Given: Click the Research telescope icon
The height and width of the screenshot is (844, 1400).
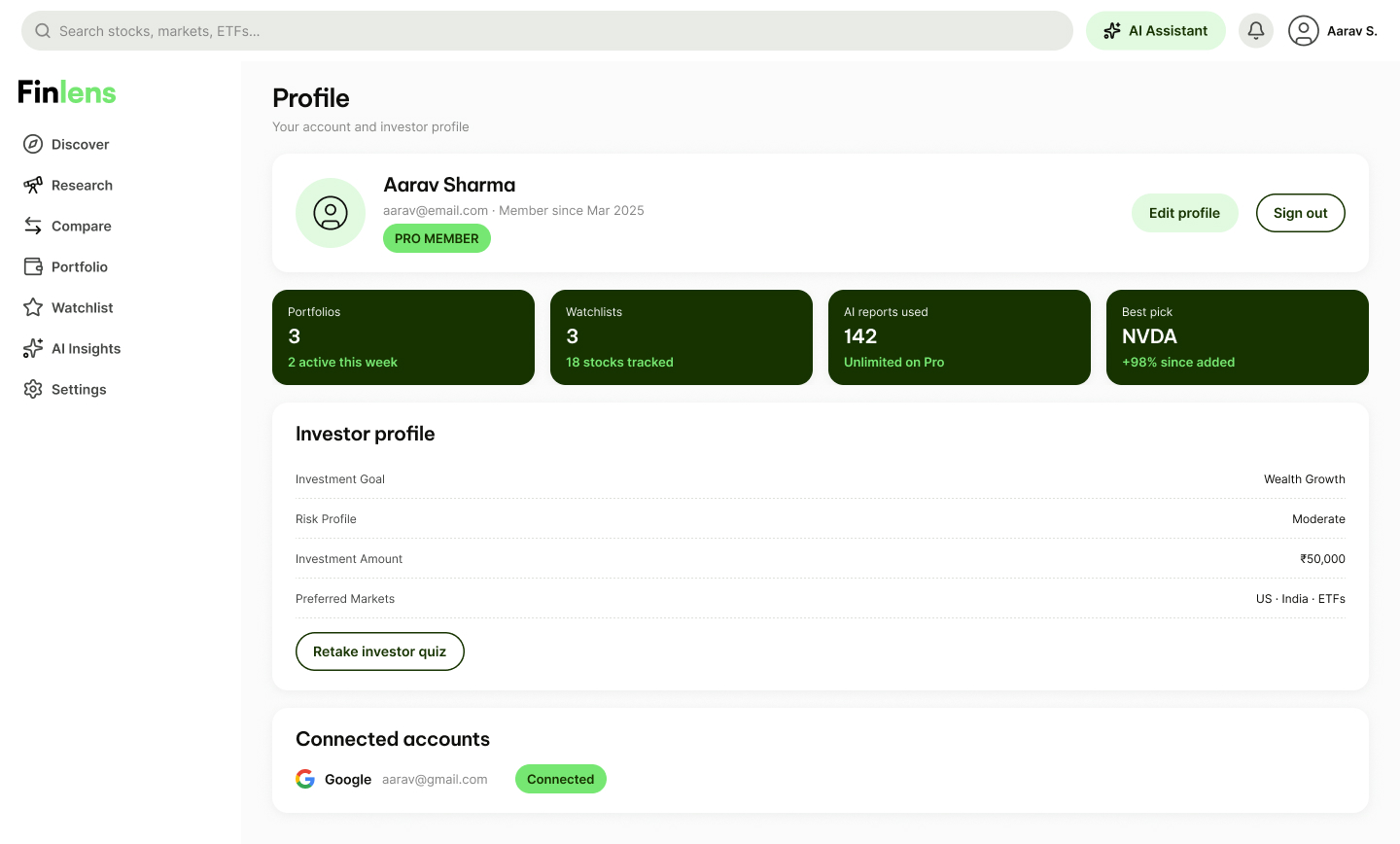Looking at the screenshot, I should point(33,185).
